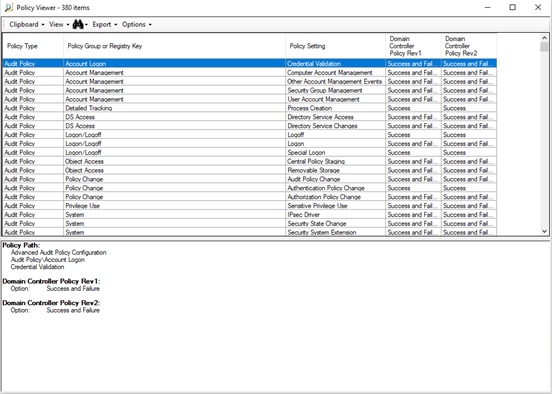Select the Sensitive Privilege Use cell
This screenshot has width=552, height=394.
click(335, 206)
